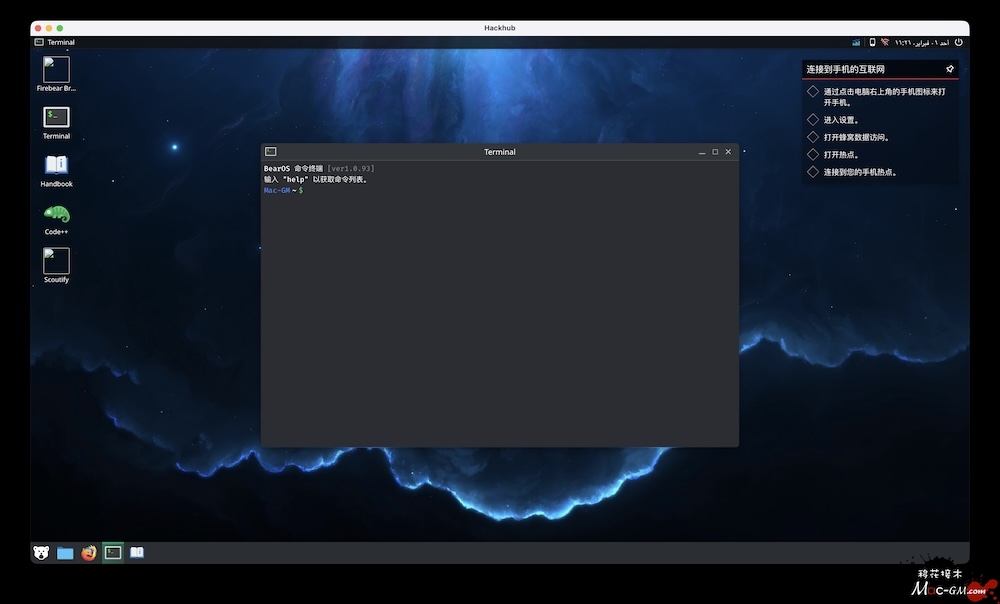Screen dimensions: 1000x604
Task: Open the Firebear Browser desktop shortcut
Action: point(56,69)
